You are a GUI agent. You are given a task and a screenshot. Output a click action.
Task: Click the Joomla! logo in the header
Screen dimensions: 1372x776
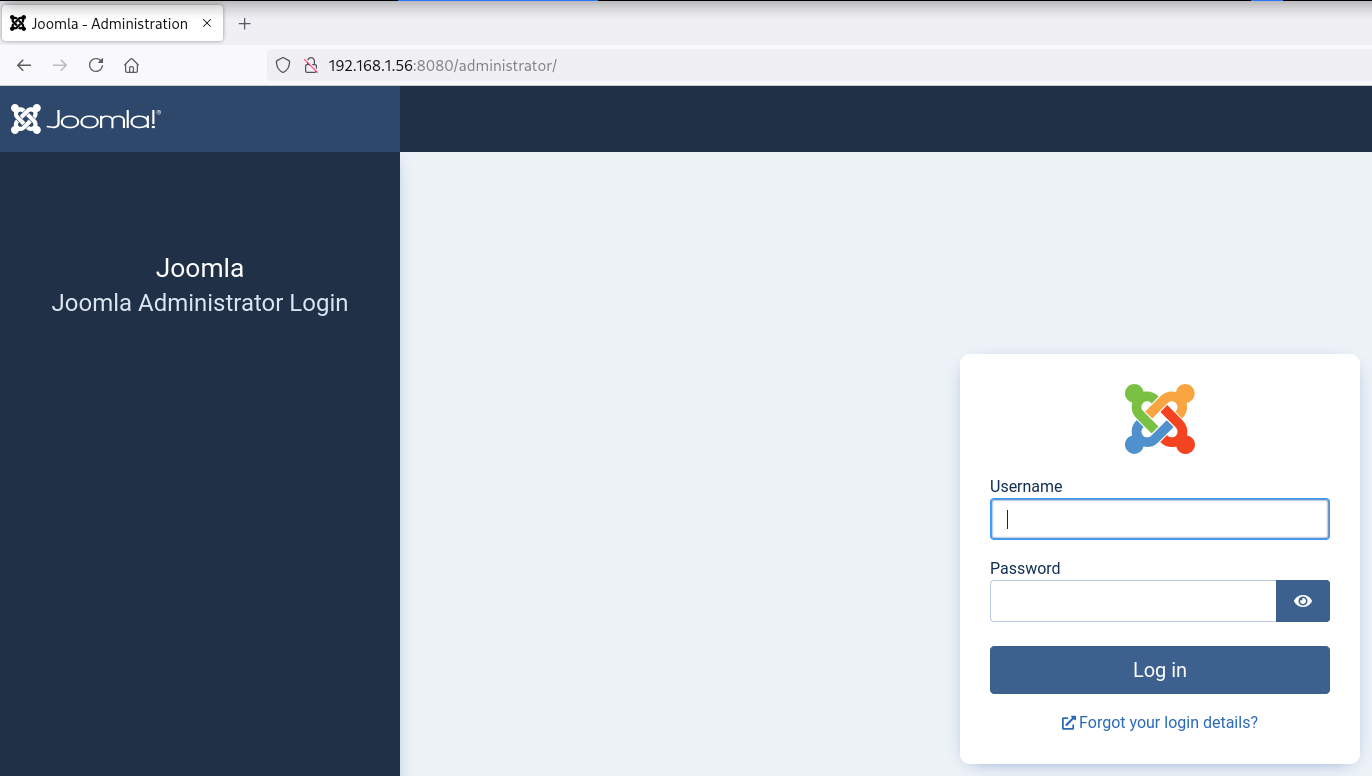(85, 119)
